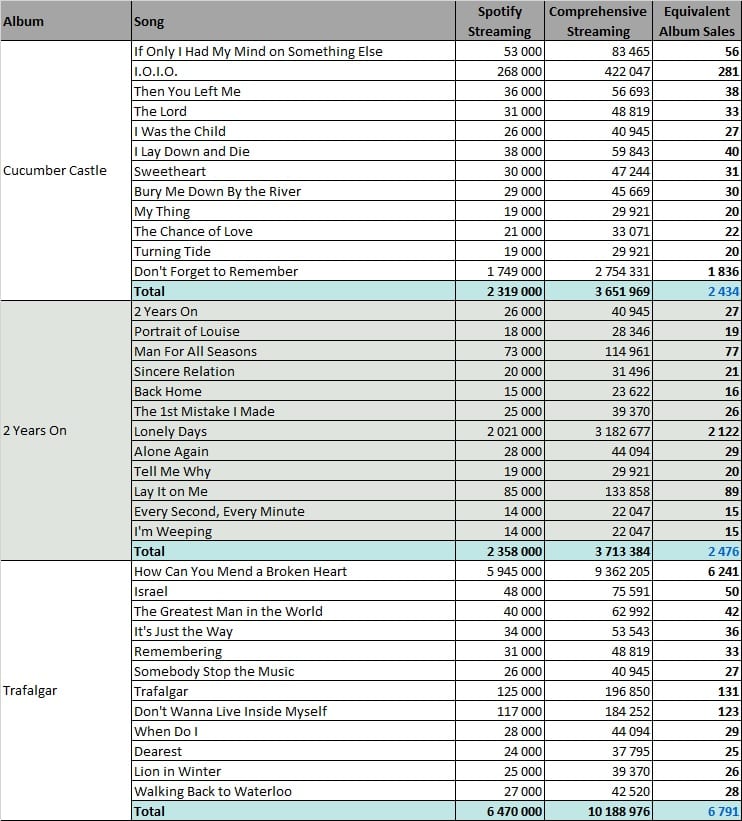Select the 'Lion in Winter' cell
742x821 pixels.
click(x=293, y=771)
